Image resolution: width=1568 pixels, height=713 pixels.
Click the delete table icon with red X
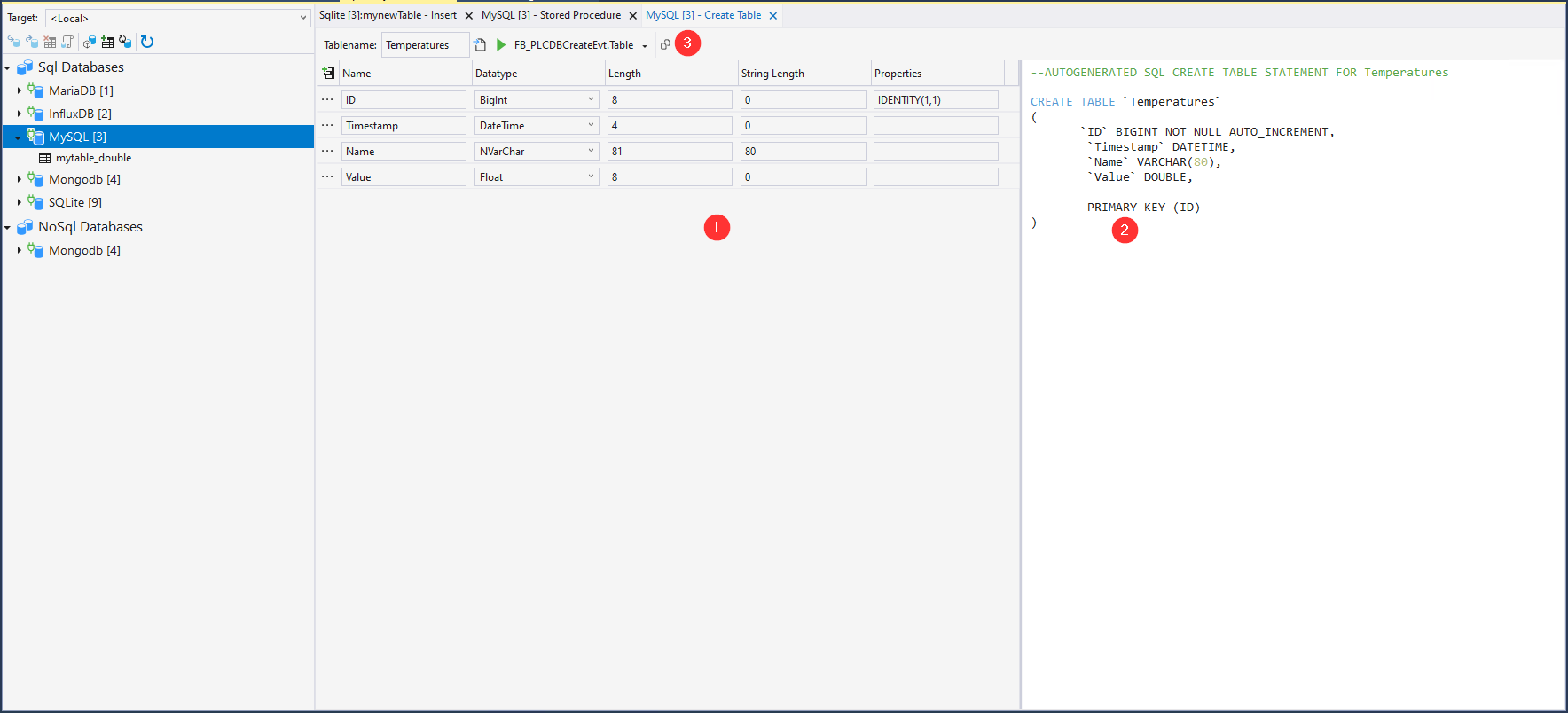(50, 42)
